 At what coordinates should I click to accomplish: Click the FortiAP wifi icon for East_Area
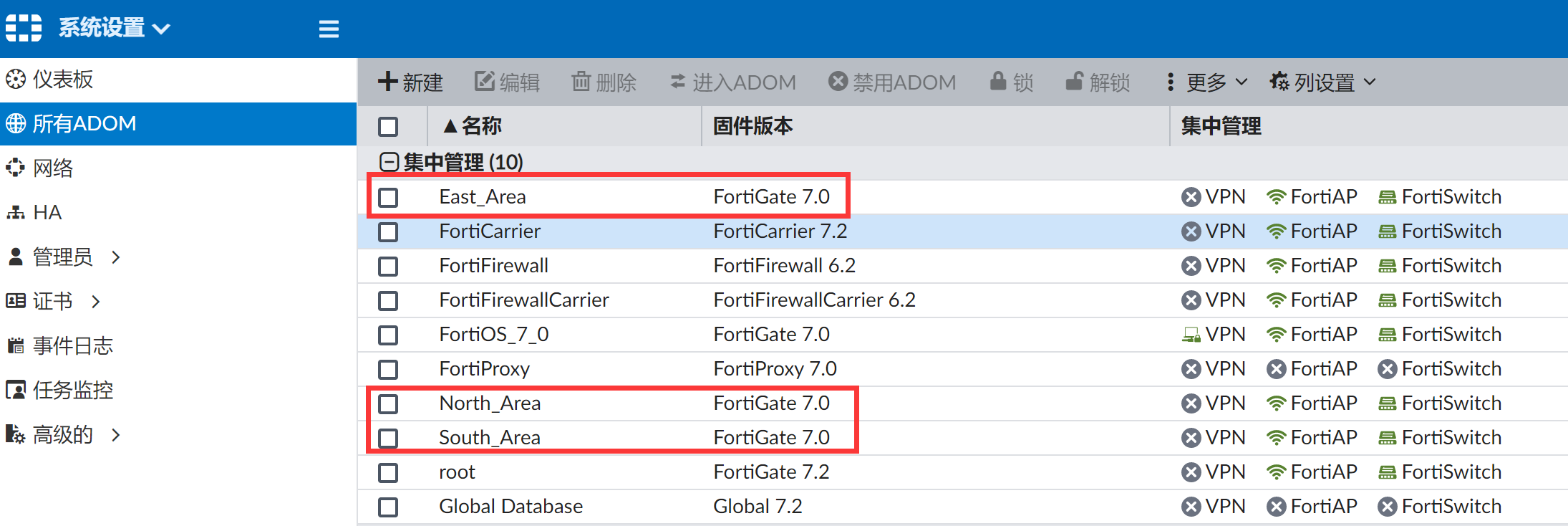click(x=1275, y=197)
